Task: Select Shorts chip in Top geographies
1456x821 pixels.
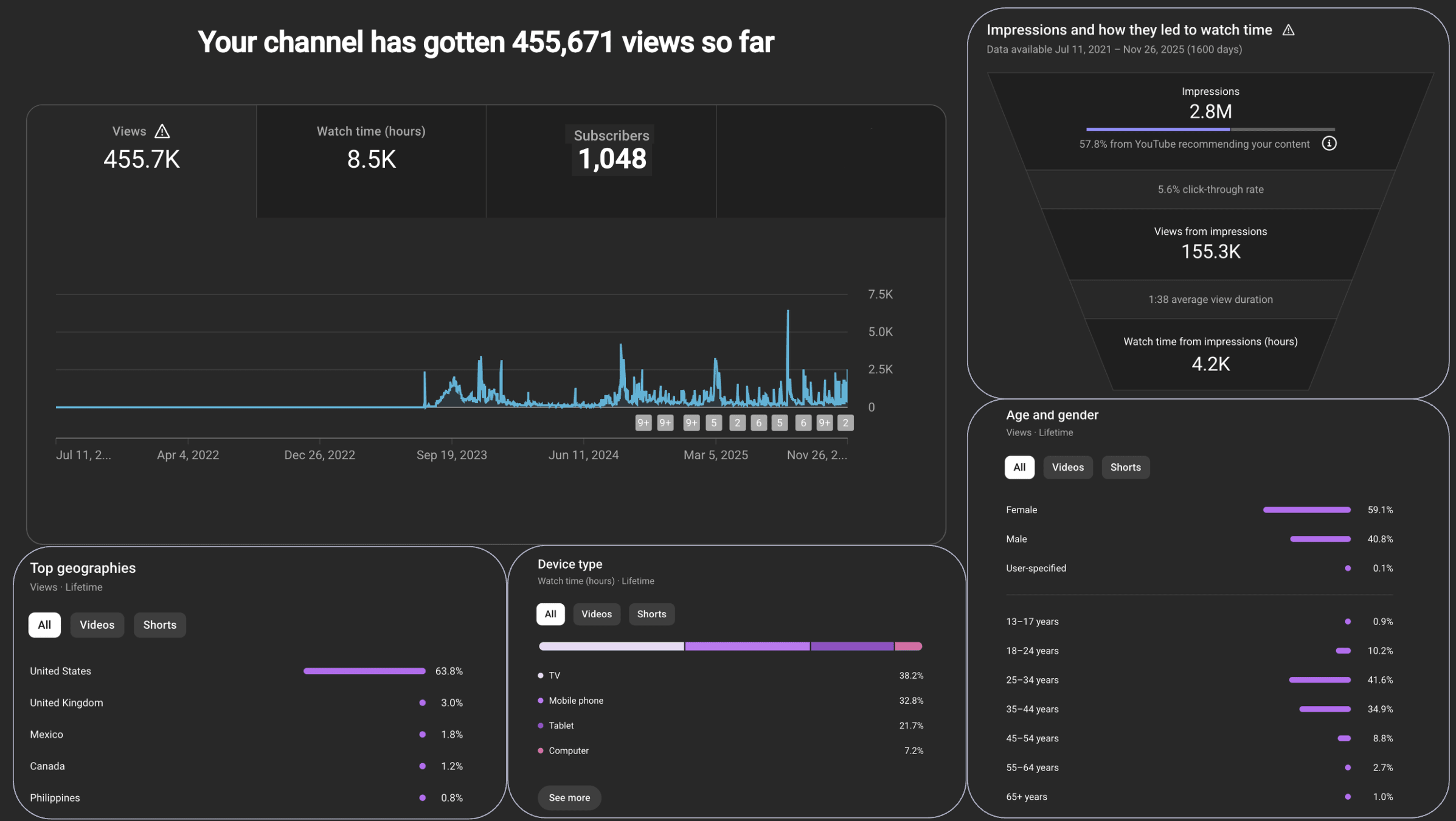Action: (159, 625)
